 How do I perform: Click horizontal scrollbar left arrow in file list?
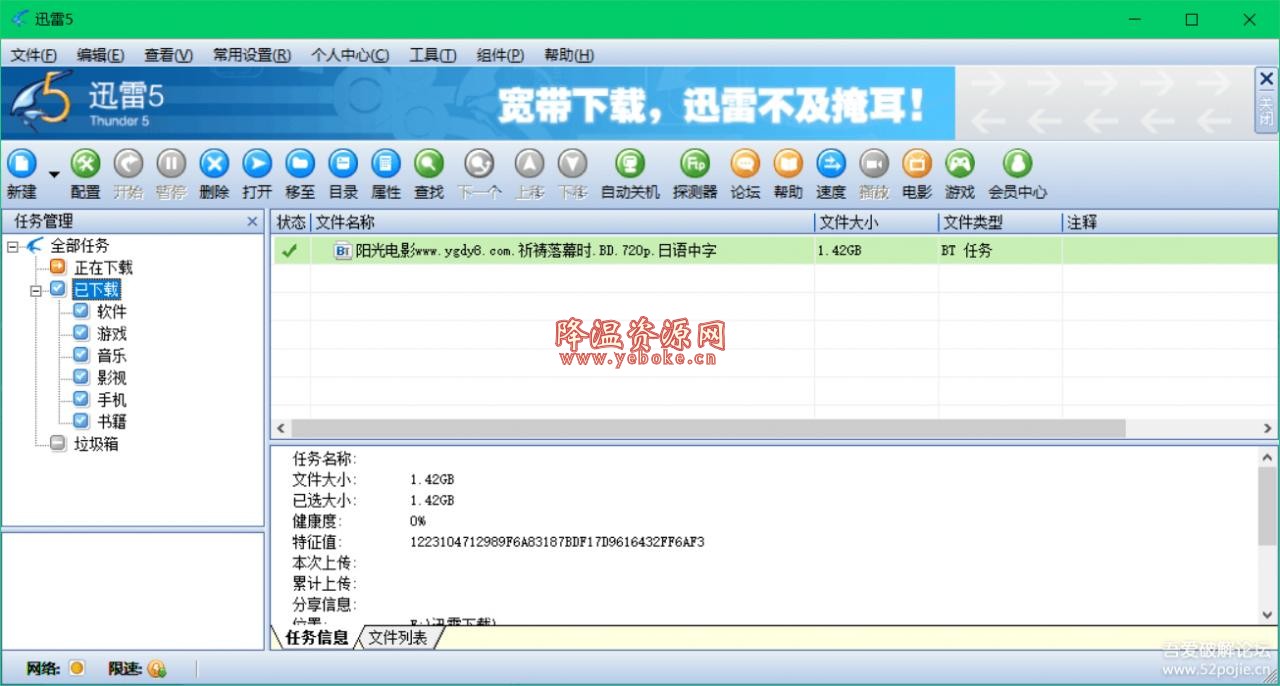pyautogui.click(x=281, y=428)
